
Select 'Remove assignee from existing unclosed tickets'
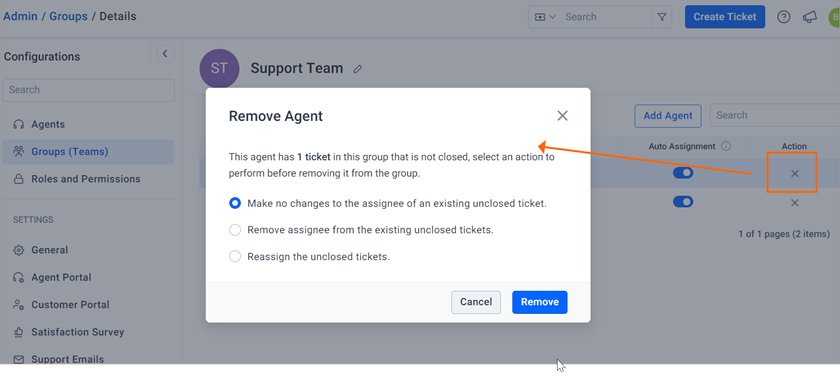[235, 230]
